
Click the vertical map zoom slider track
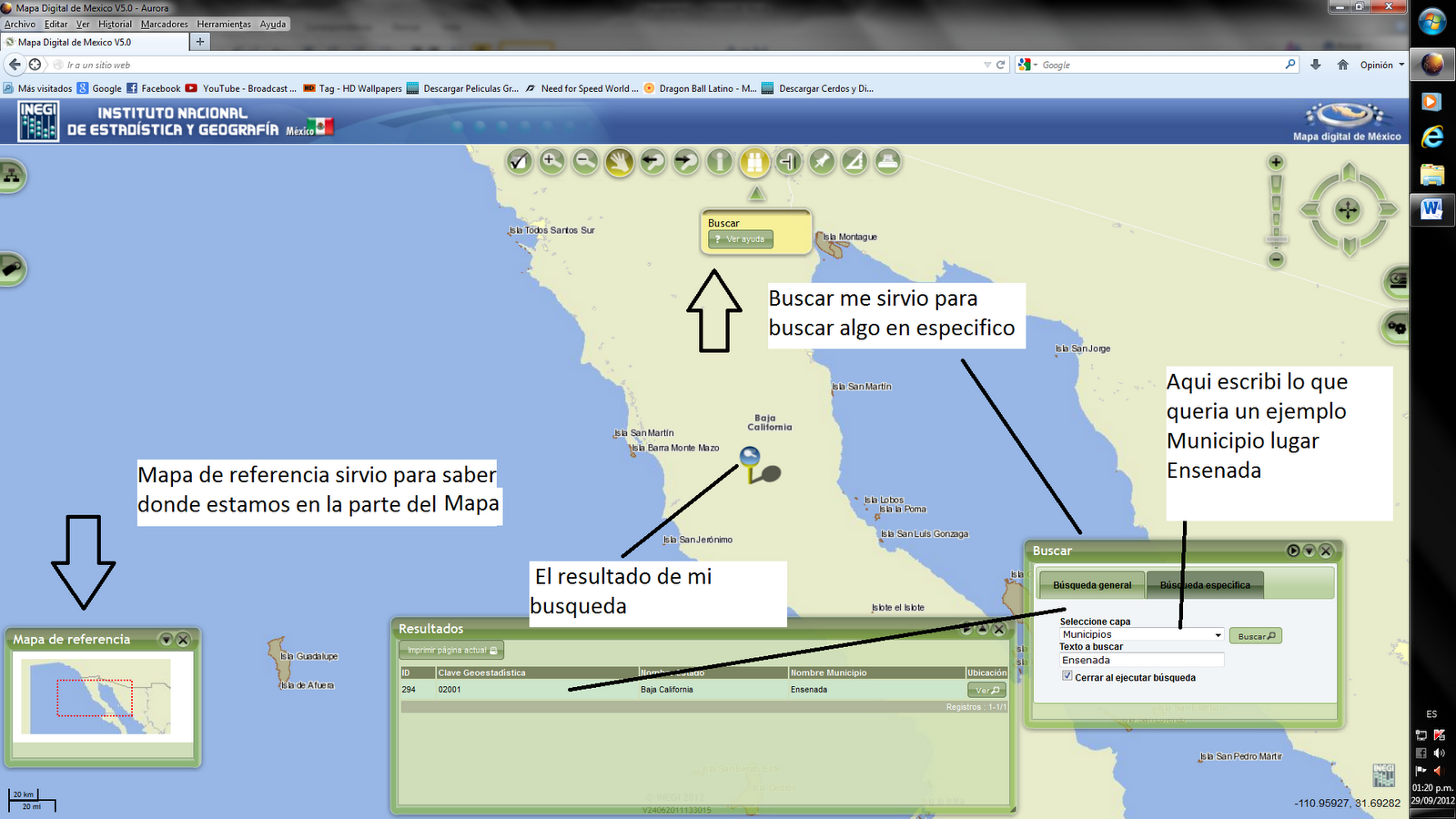(1276, 210)
